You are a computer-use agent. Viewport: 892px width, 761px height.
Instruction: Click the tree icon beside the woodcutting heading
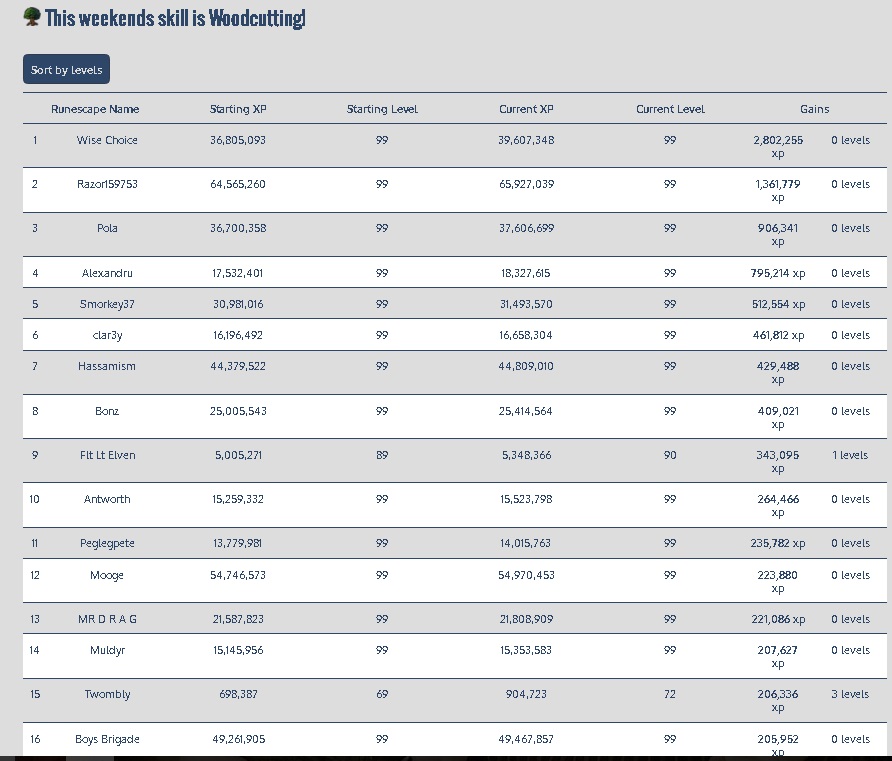(32, 17)
